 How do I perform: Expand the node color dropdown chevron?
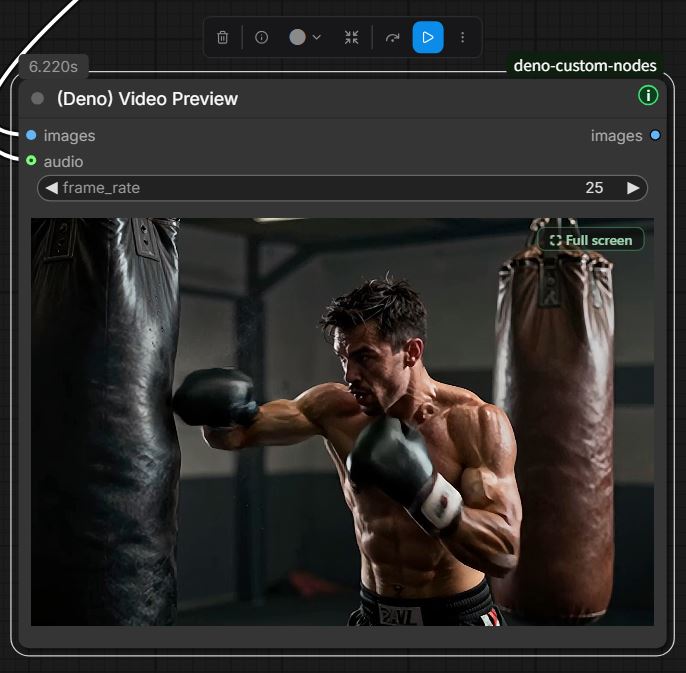(x=317, y=38)
